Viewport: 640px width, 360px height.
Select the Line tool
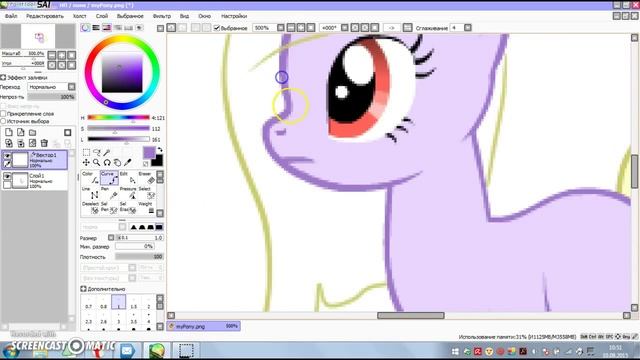pos(90,193)
